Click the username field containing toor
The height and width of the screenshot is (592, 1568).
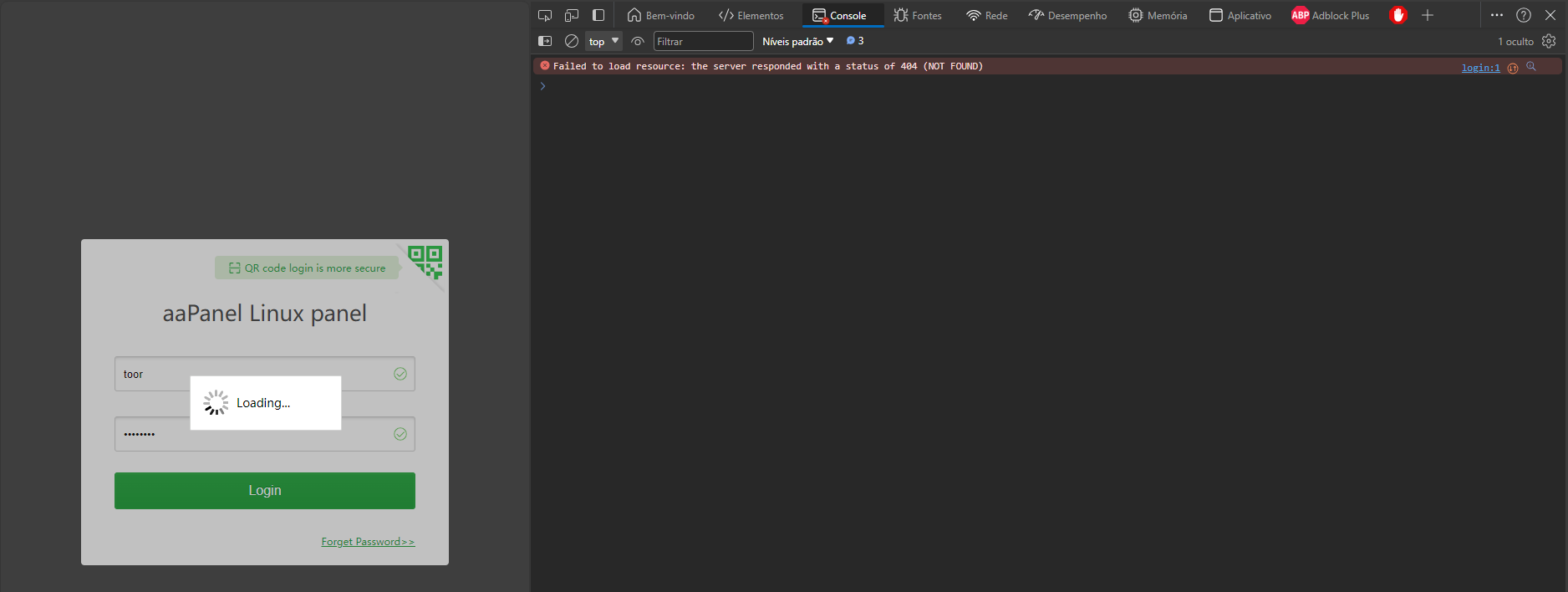pyautogui.click(x=264, y=374)
